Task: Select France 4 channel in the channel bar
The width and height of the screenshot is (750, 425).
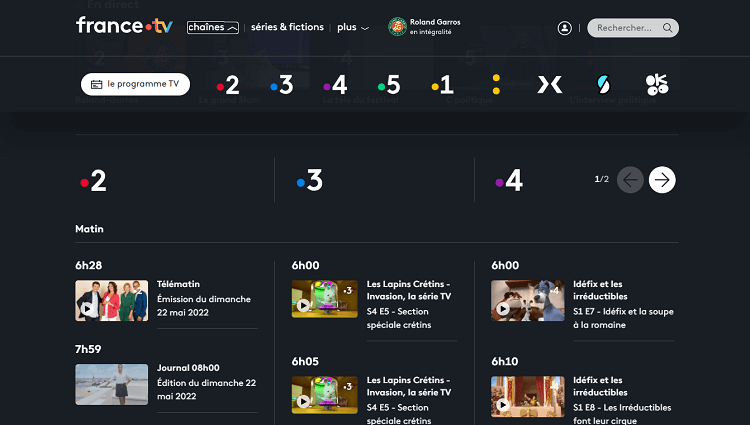Action: tap(335, 85)
